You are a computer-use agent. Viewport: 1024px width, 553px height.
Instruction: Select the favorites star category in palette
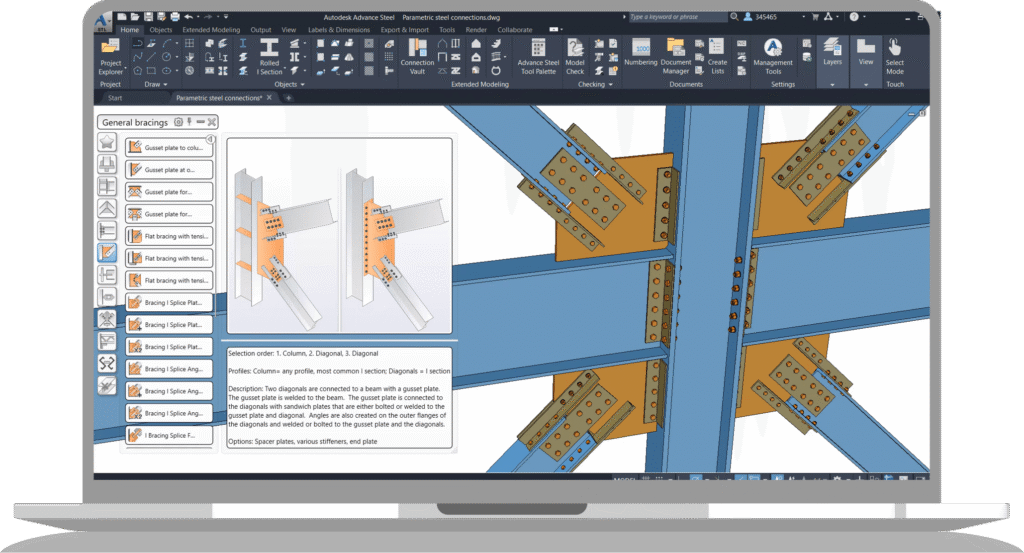[x=107, y=142]
